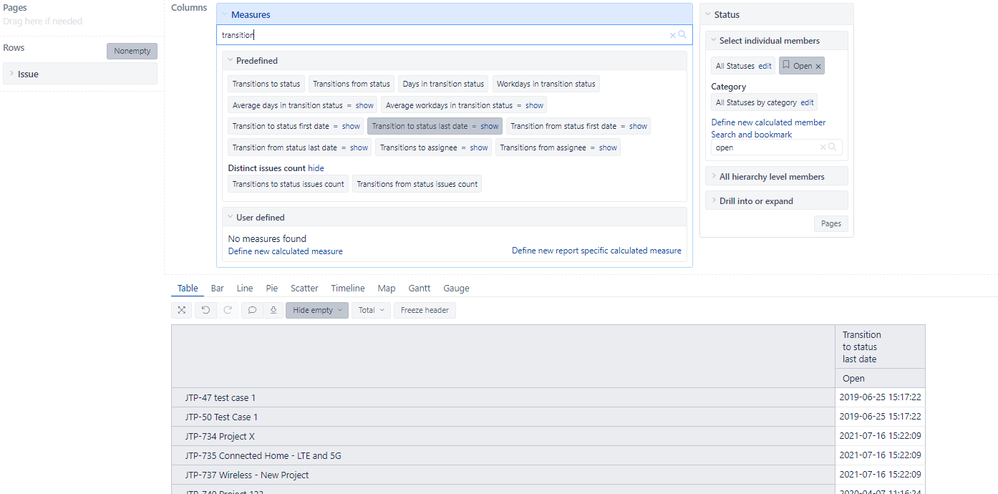Click hide next to Distinct issues count

[316, 169]
